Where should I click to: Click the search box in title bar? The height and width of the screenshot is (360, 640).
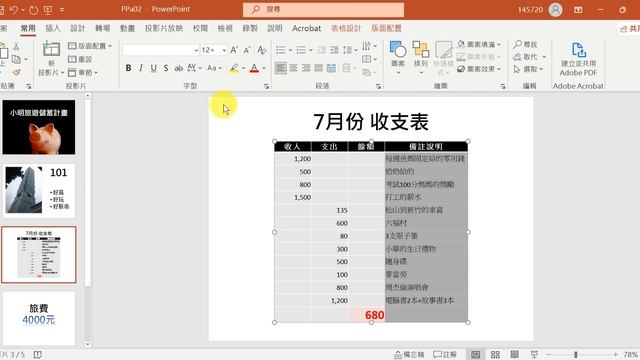click(x=323, y=9)
